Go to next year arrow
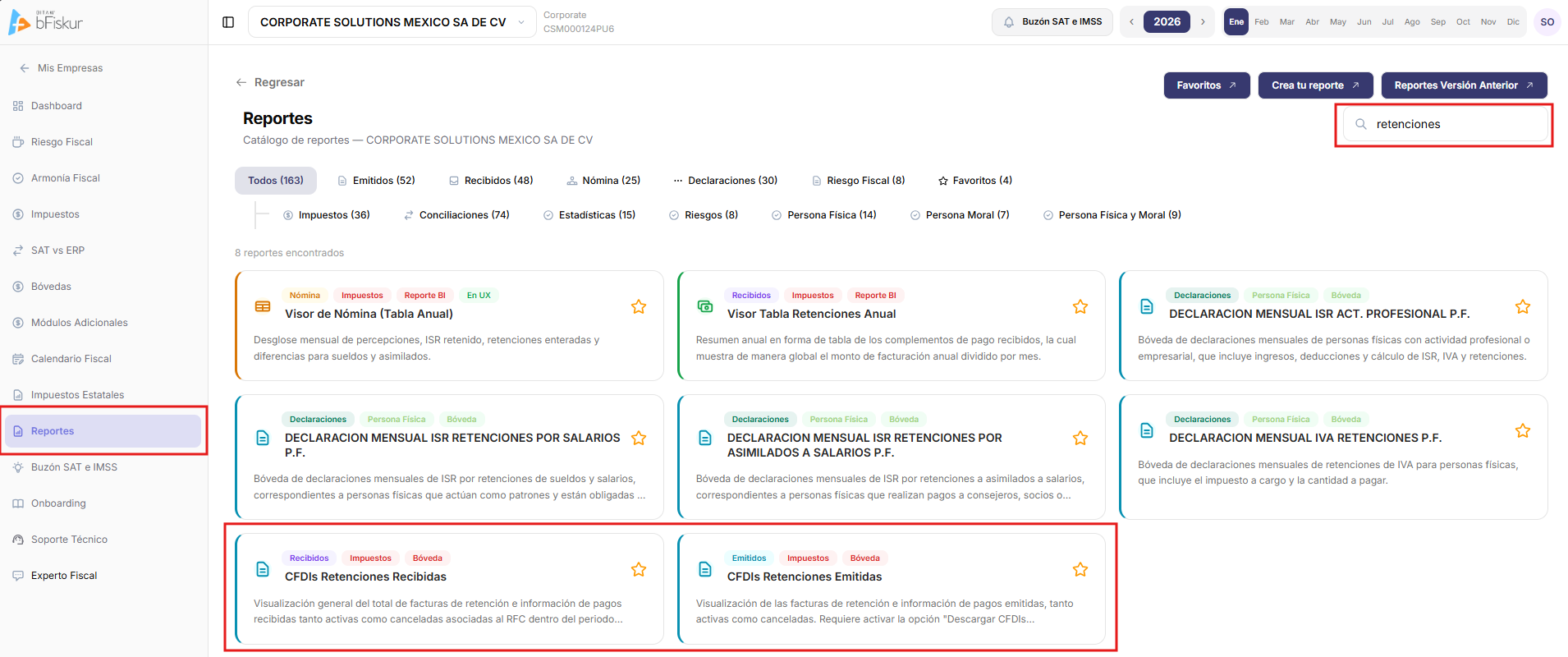The height and width of the screenshot is (657, 1568). 1203,22
